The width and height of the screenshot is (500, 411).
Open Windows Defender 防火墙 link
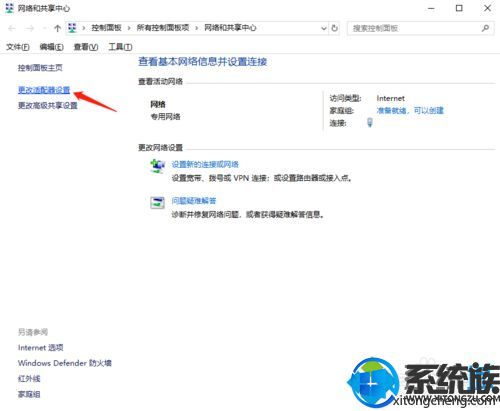click(x=65, y=363)
